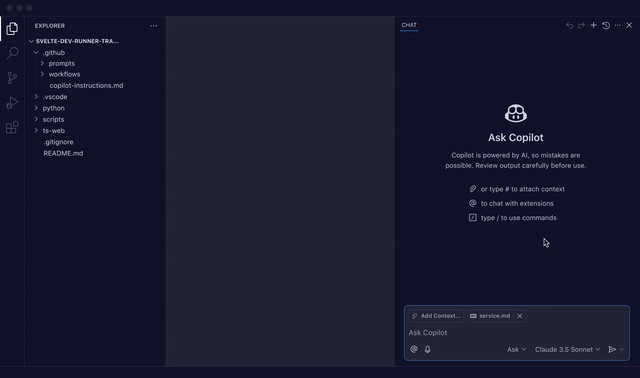
Task: Open chat panel more actions ellipsis
Action: pyautogui.click(x=618, y=25)
